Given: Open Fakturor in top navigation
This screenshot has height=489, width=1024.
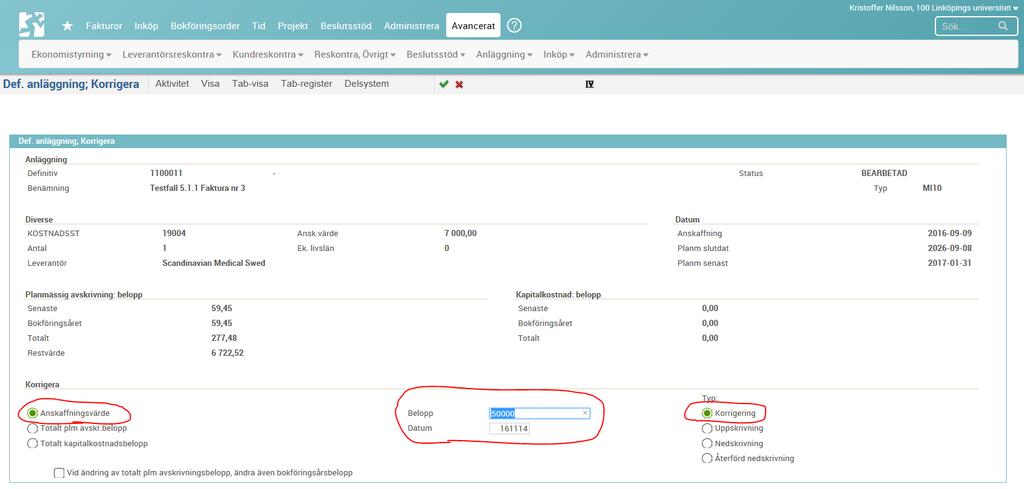Looking at the screenshot, I should click(x=104, y=26).
